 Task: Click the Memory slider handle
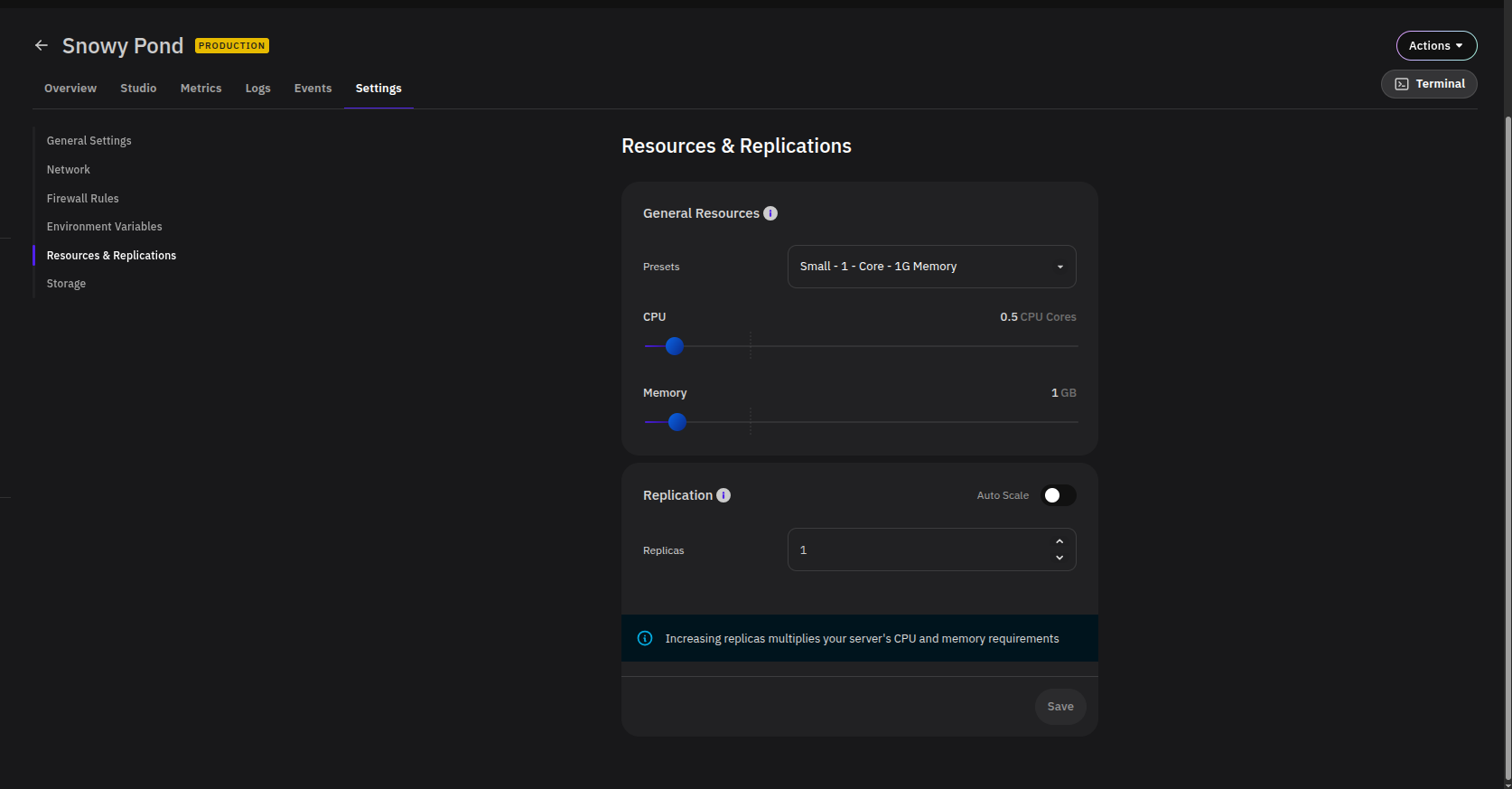click(x=677, y=422)
